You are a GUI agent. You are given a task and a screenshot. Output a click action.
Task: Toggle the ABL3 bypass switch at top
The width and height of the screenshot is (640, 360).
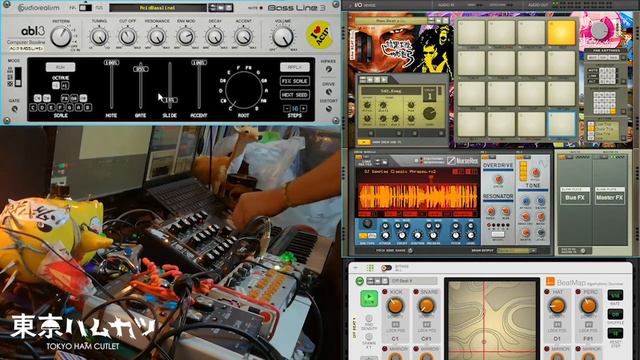tap(85, 7)
